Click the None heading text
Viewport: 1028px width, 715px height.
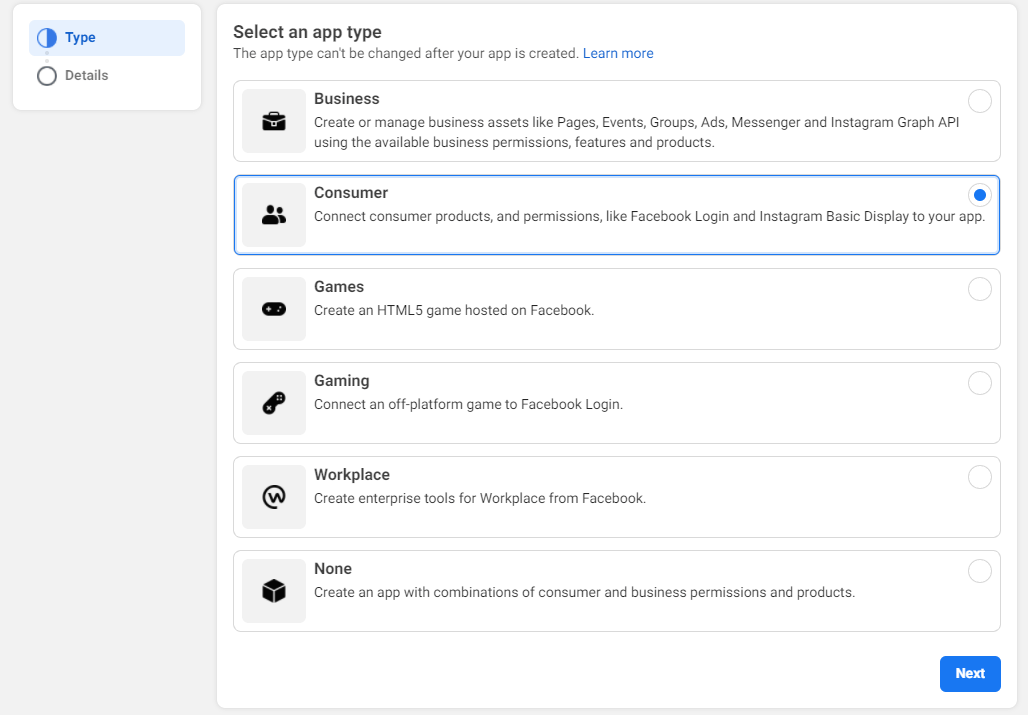click(333, 568)
